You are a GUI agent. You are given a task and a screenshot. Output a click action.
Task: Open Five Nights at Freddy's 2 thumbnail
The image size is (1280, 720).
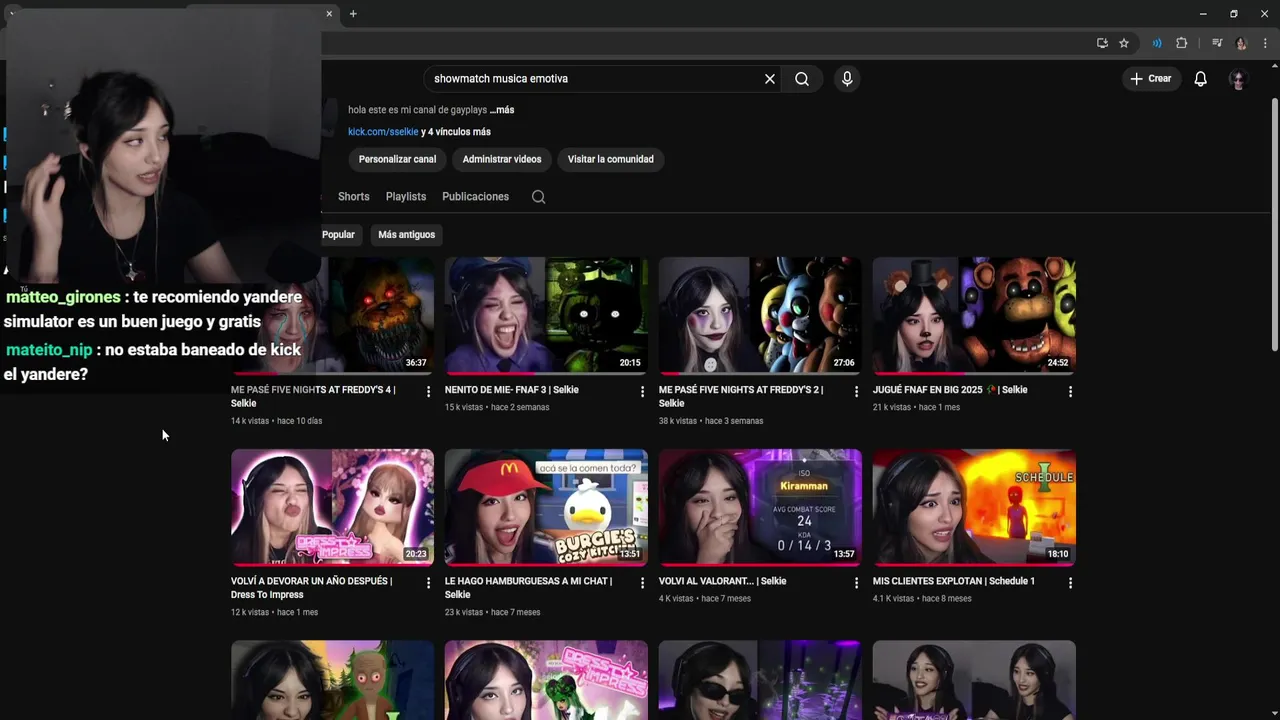click(760, 315)
